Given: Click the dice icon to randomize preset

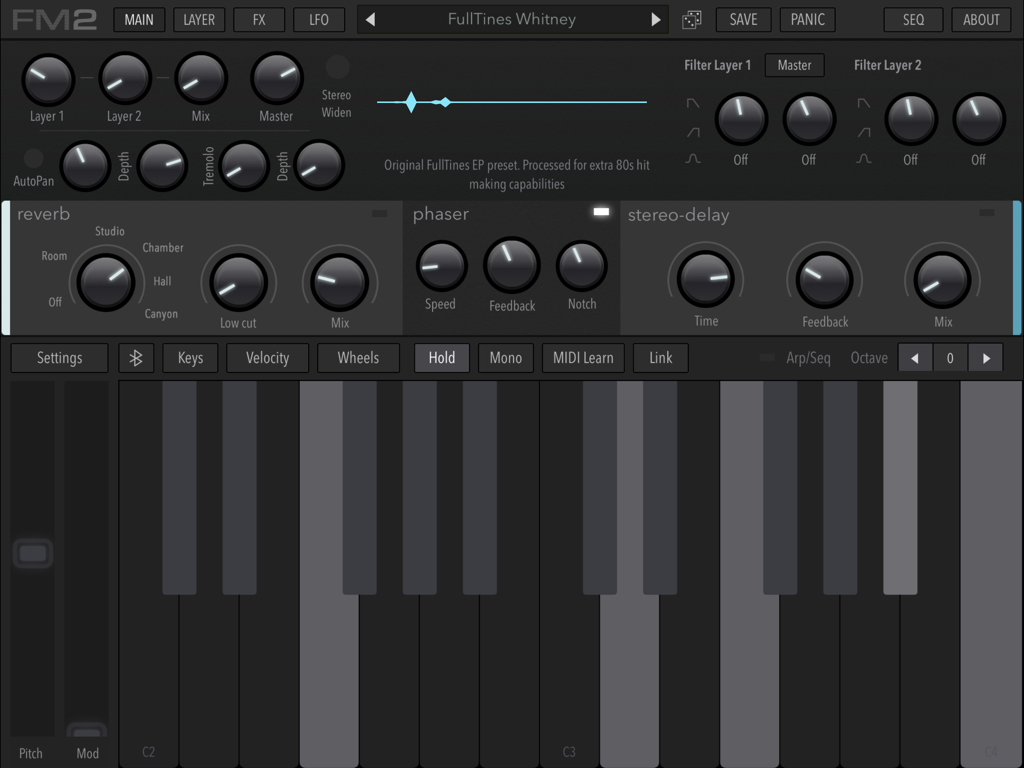Looking at the screenshot, I should (689, 19).
